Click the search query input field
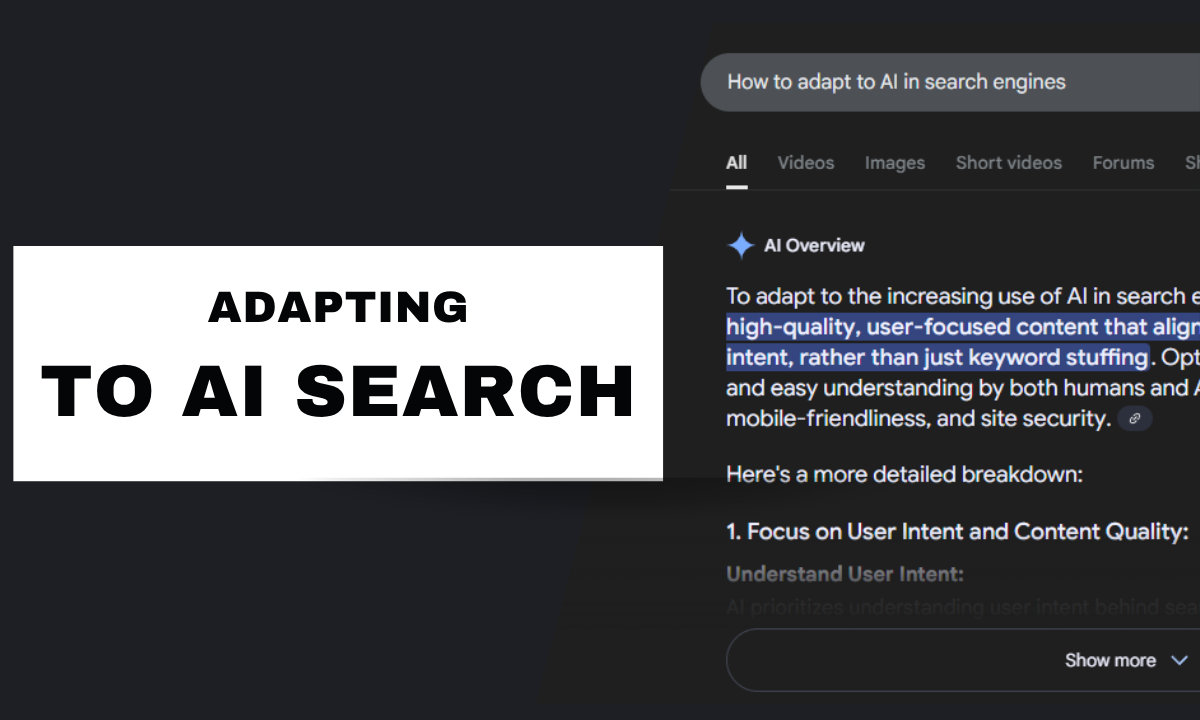The width and height of the screenshot is (1200, 720). click(950, 81)
